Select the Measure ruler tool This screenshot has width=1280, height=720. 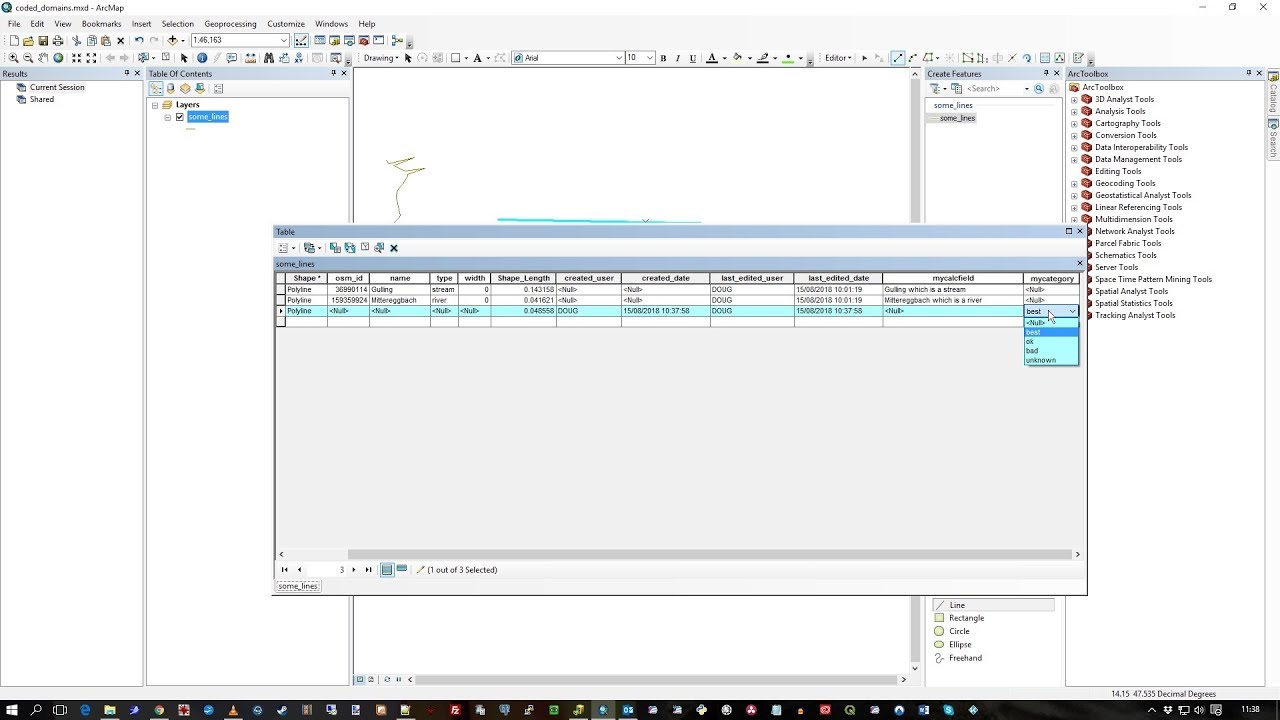[250, 58]
